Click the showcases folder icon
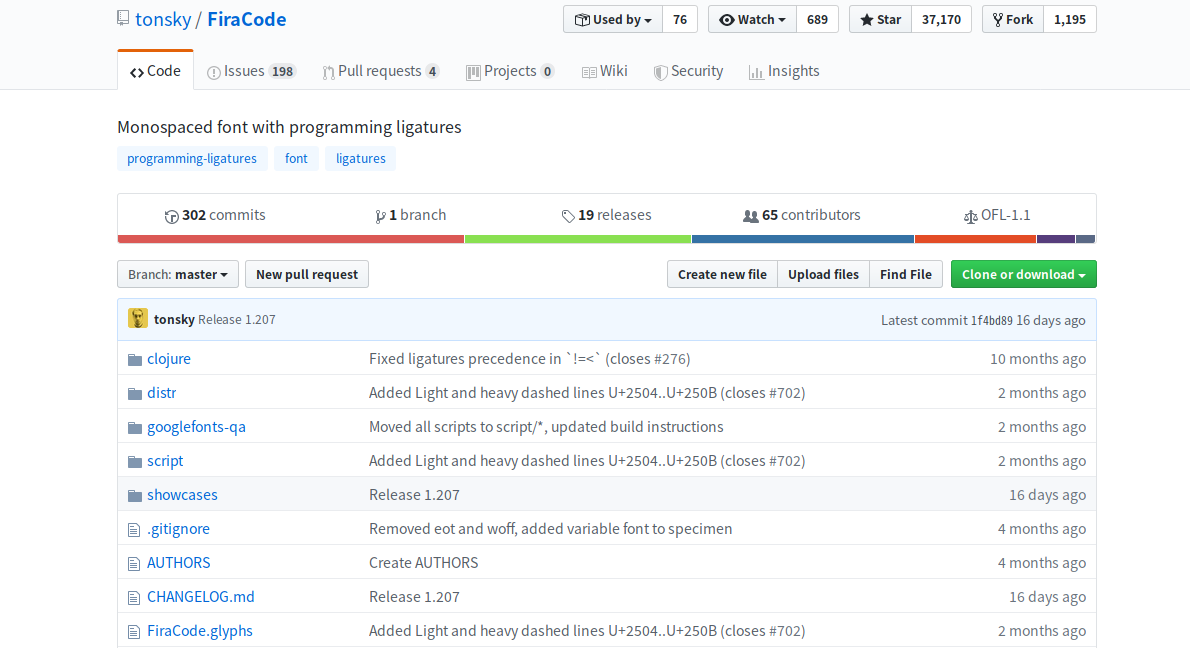The width and height of the screenshot is (1190, 648). click(x=135, y=495)
